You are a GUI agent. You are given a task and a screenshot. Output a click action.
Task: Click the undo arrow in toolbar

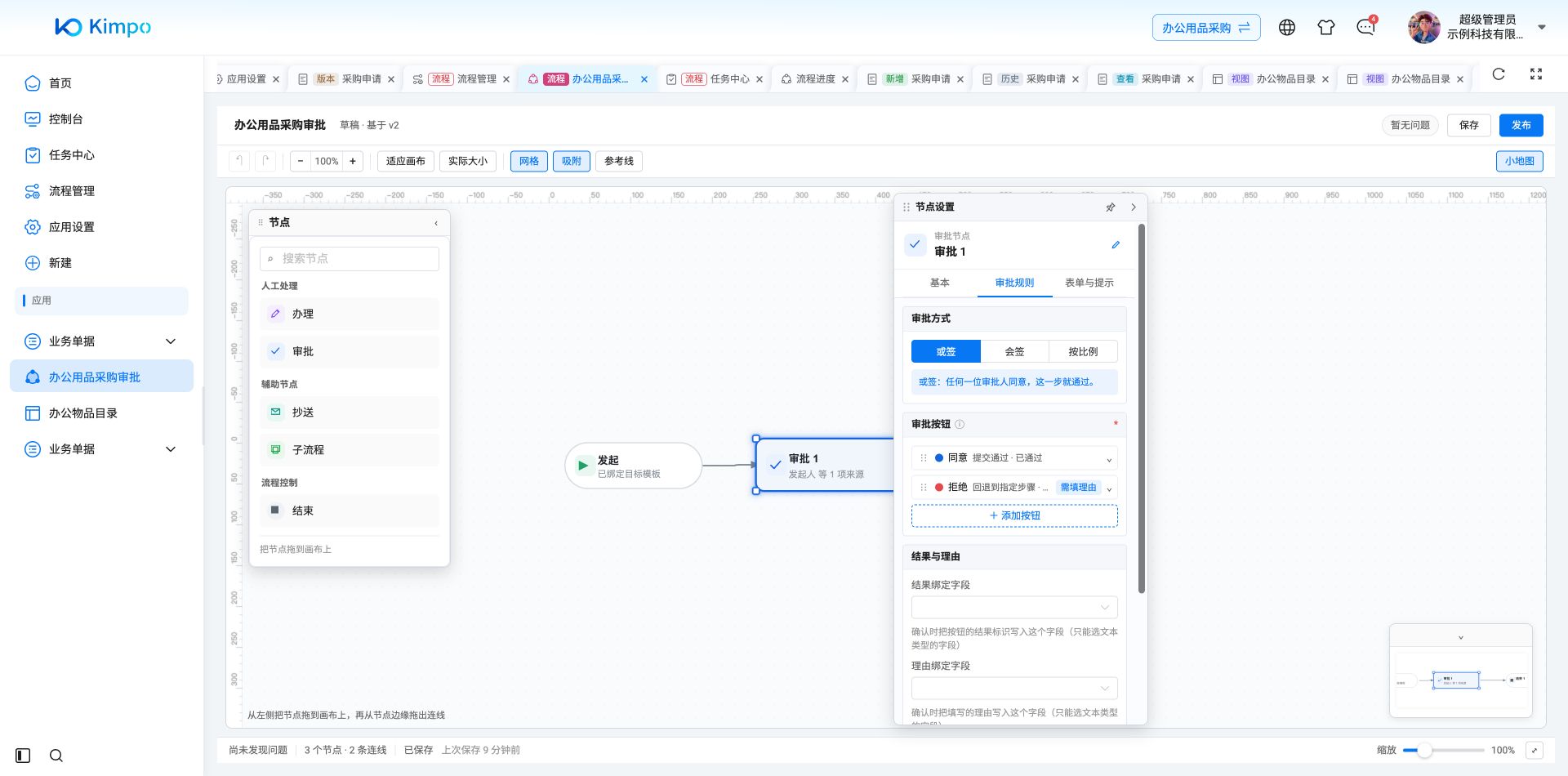[x=238, y=161]
